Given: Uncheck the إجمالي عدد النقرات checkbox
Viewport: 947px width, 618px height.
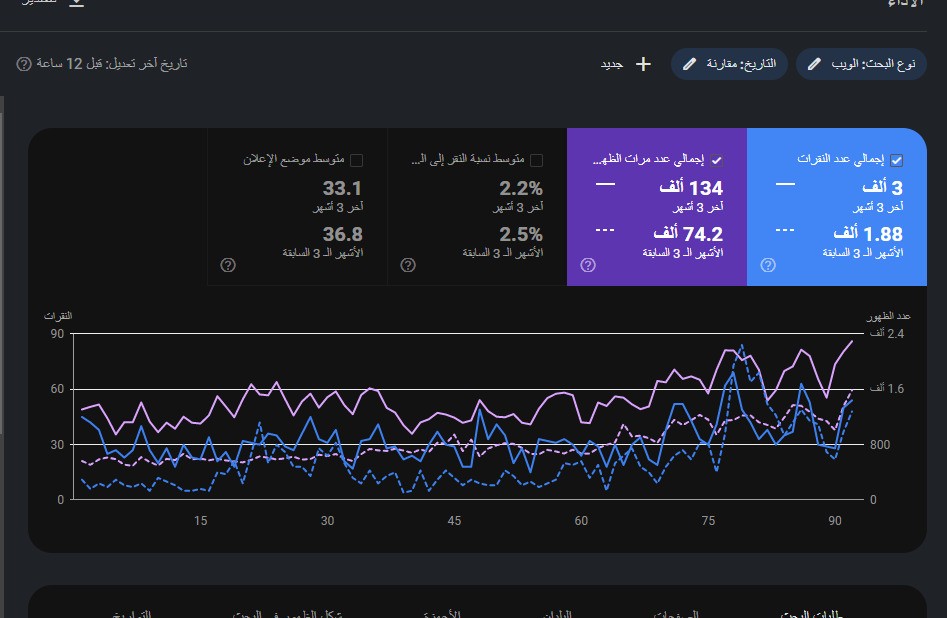Looking at the screenshot, I should click(896, 160).
